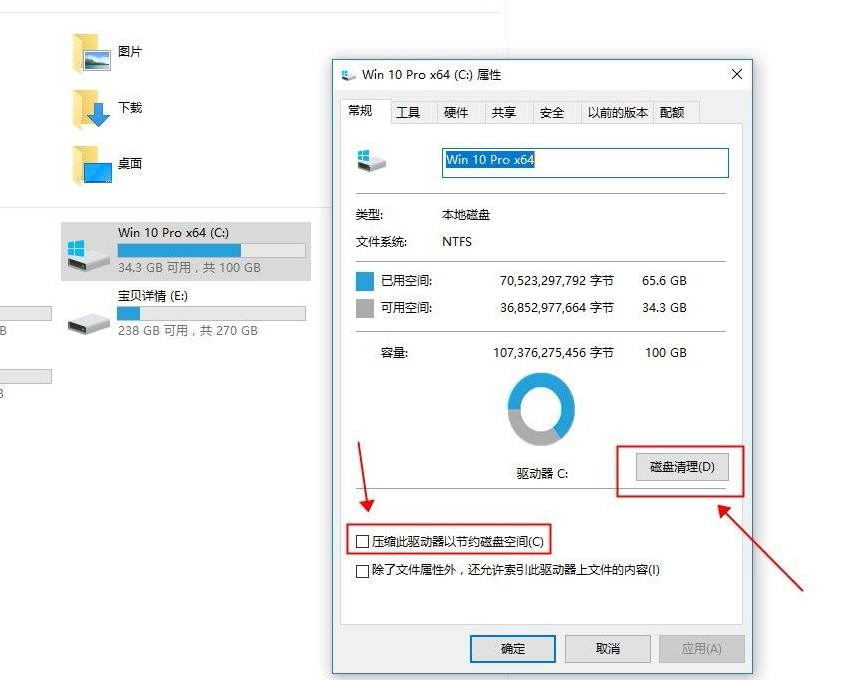Image resolution: width=866 pixels, height=680 pixels.
Task: Click the small drive icon in dialog title bar
Action: pos(348,75)
